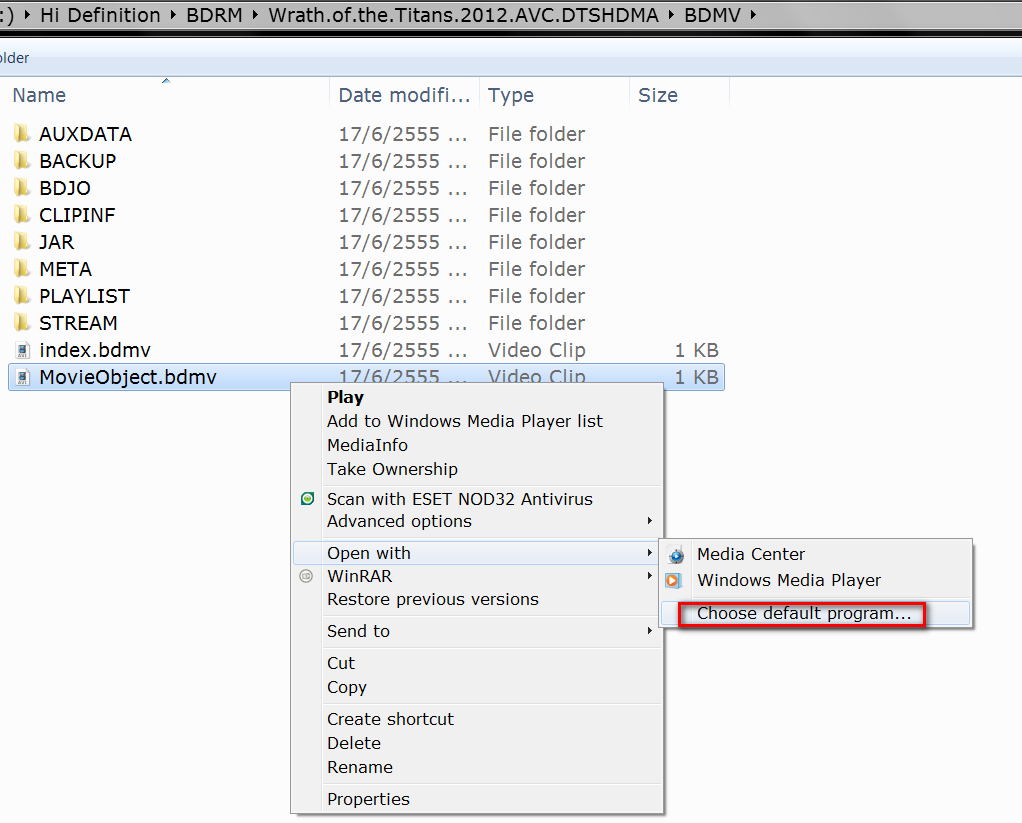
Task: Click the META folder icon
Action: (22, 268)
